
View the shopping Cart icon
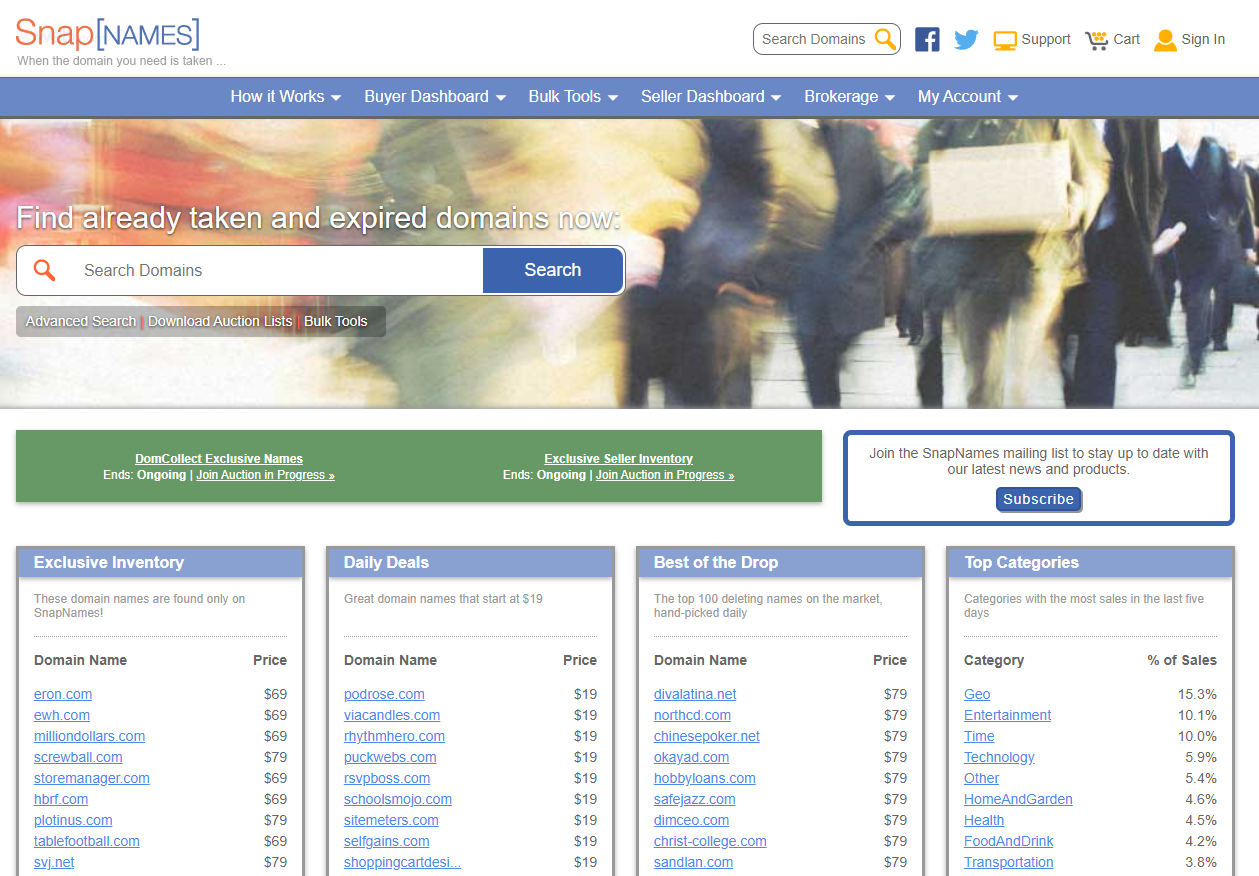(x=1095, y=39)
